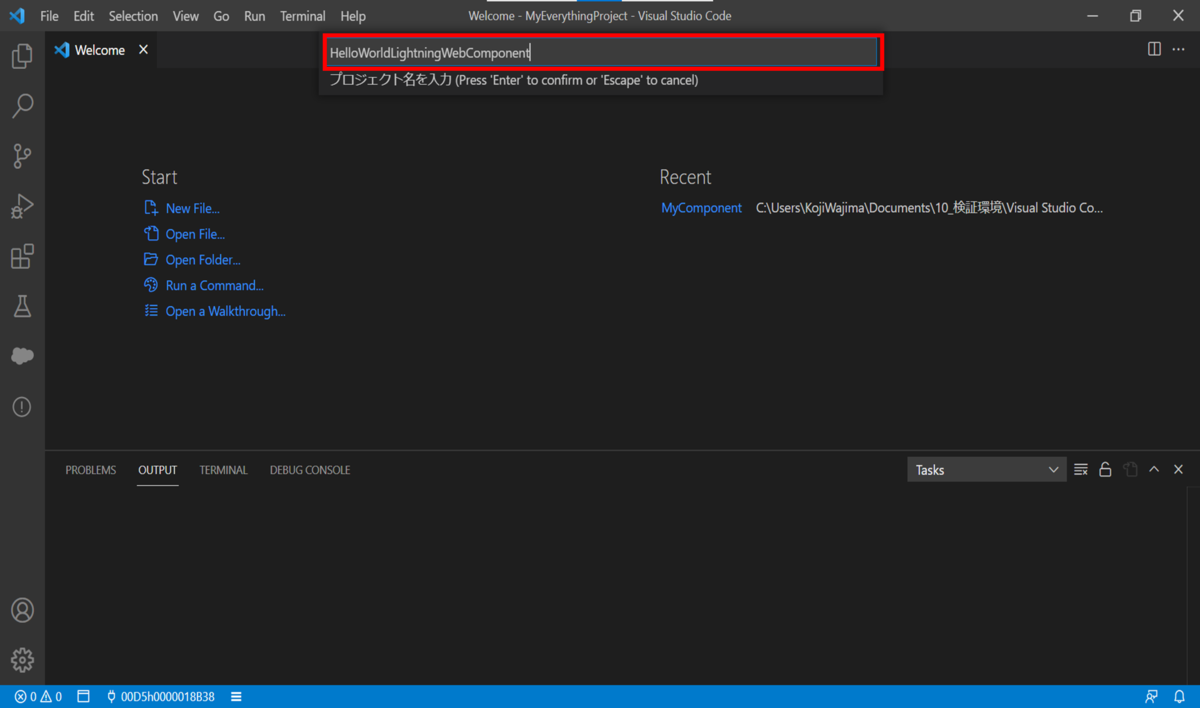Split the editor to the right
The height and width of the screenshot is (708, 1200).
point(1154,49)
